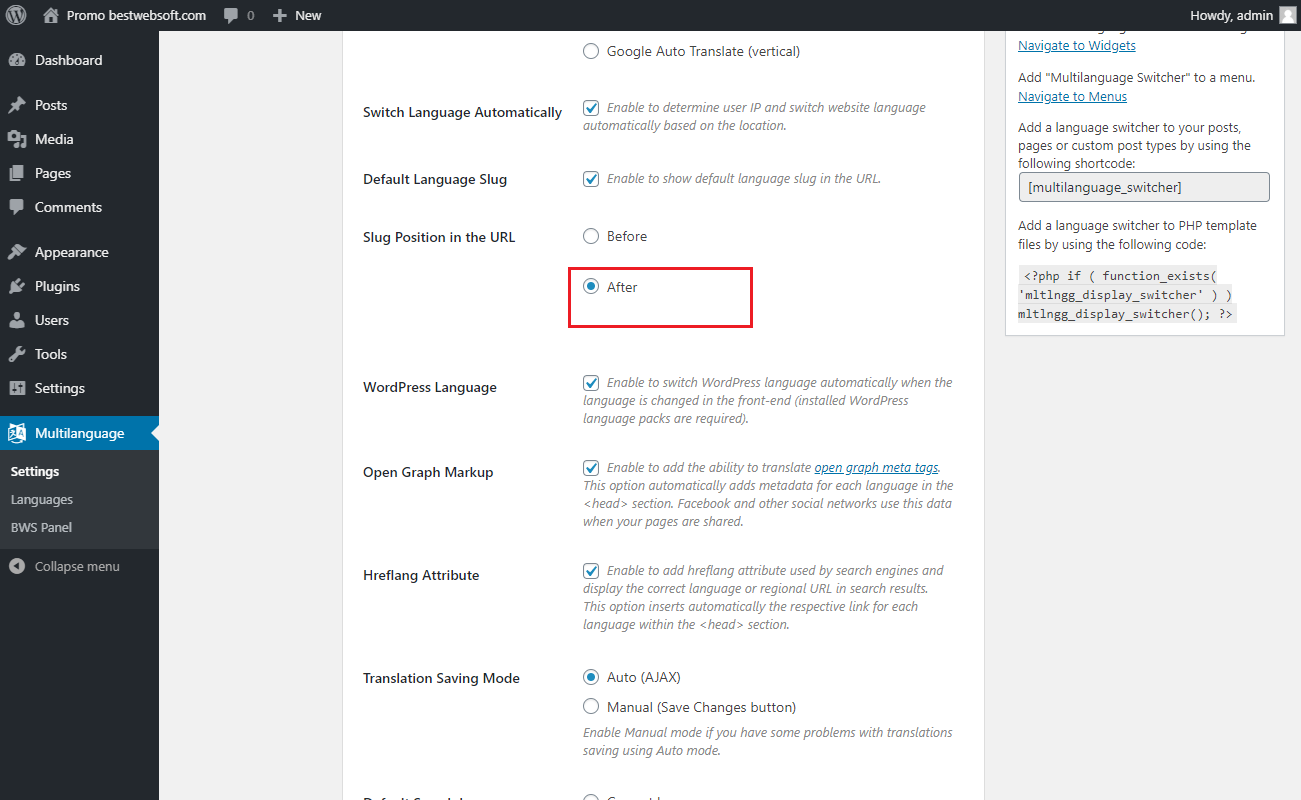Viewport: 1301px width, 800px height.
Task: Select Google Auto Translate (vertical) radio
Action: pos(591,51)
